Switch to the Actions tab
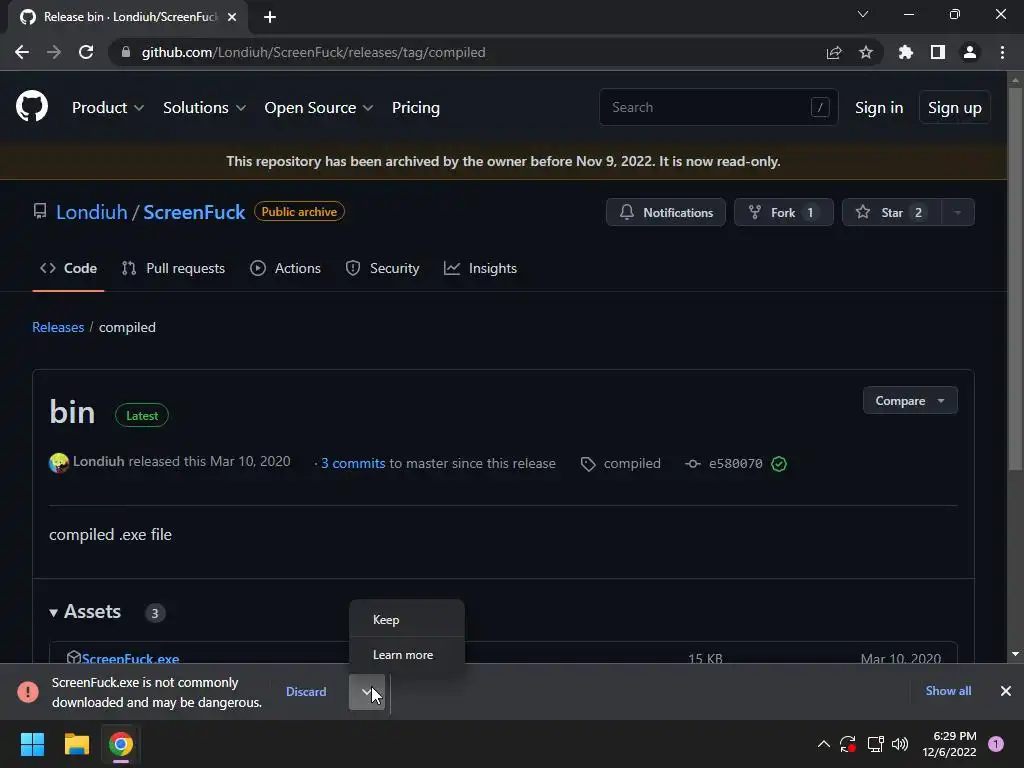Viewport: 1024px width, 768px height. click(x=285, y=268)
